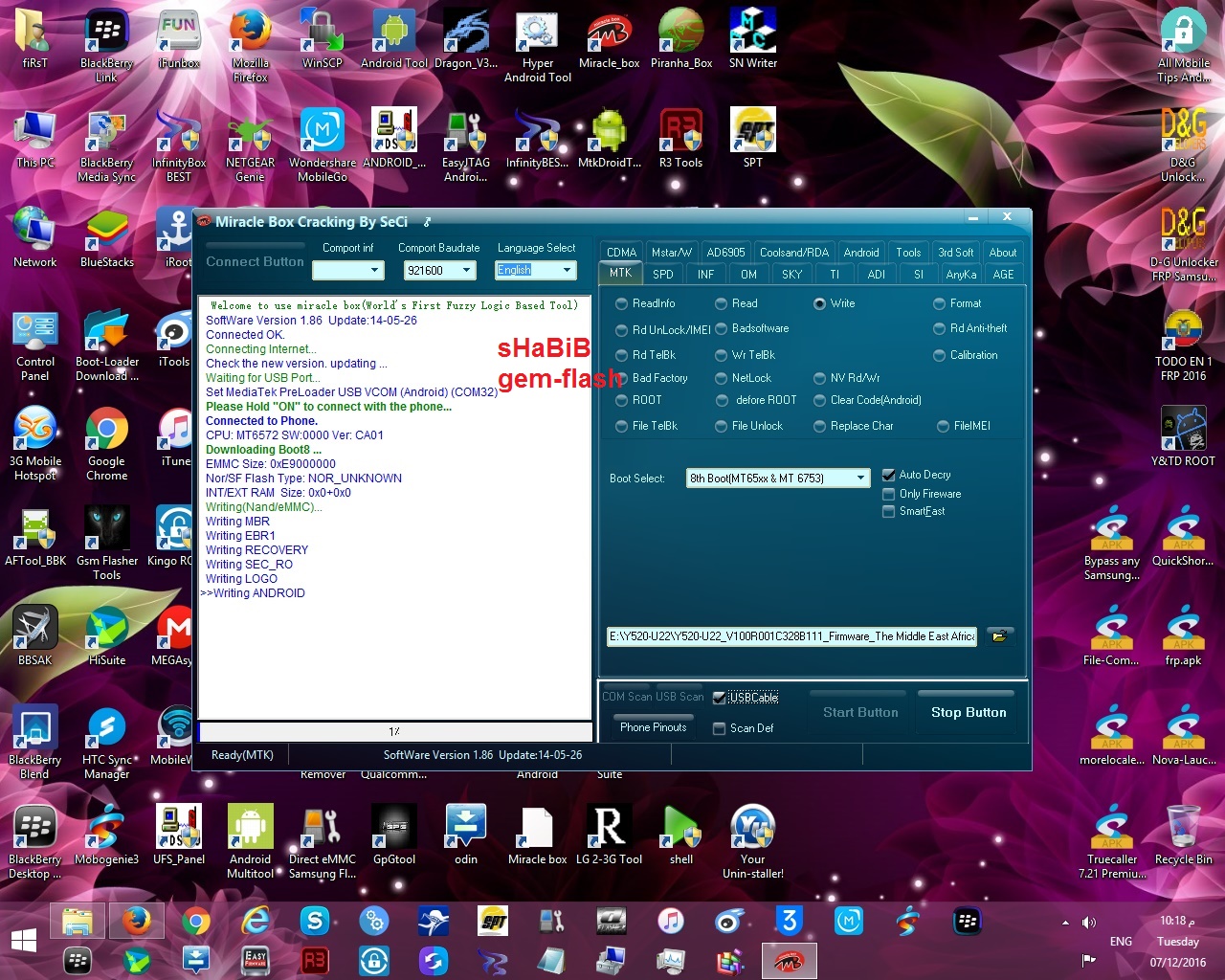
Task: Open the Miracle_box desktop shortcut
Action: 610,39
